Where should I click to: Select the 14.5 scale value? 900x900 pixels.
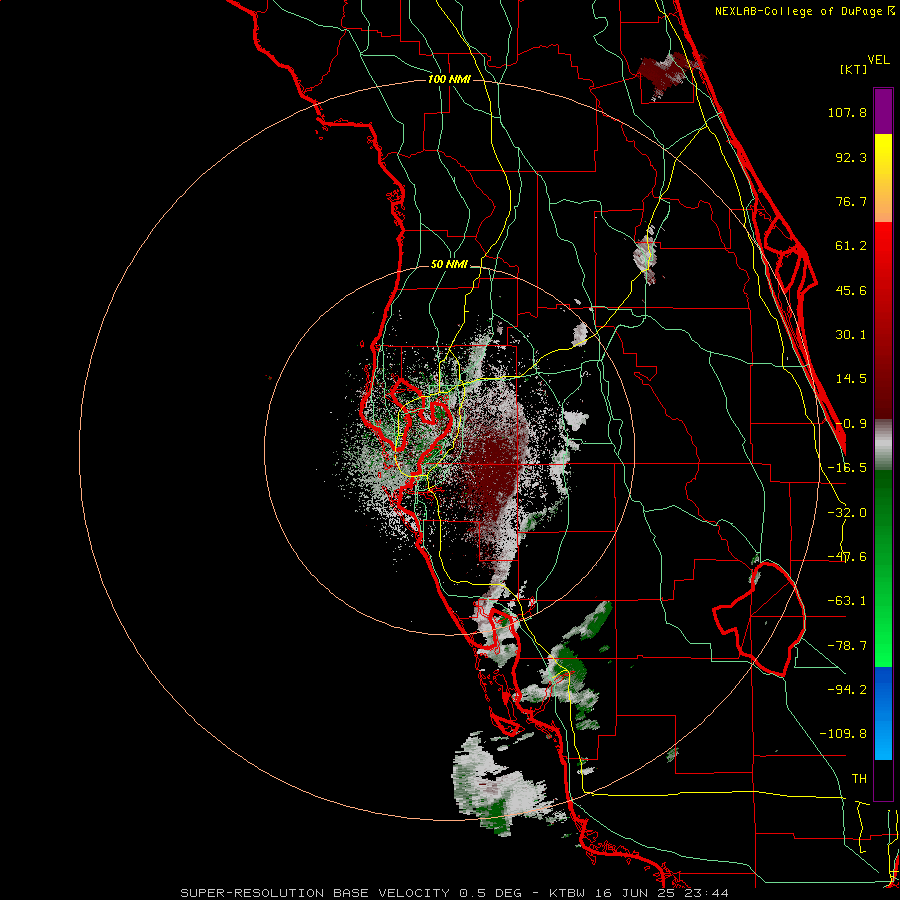[851, 379]
